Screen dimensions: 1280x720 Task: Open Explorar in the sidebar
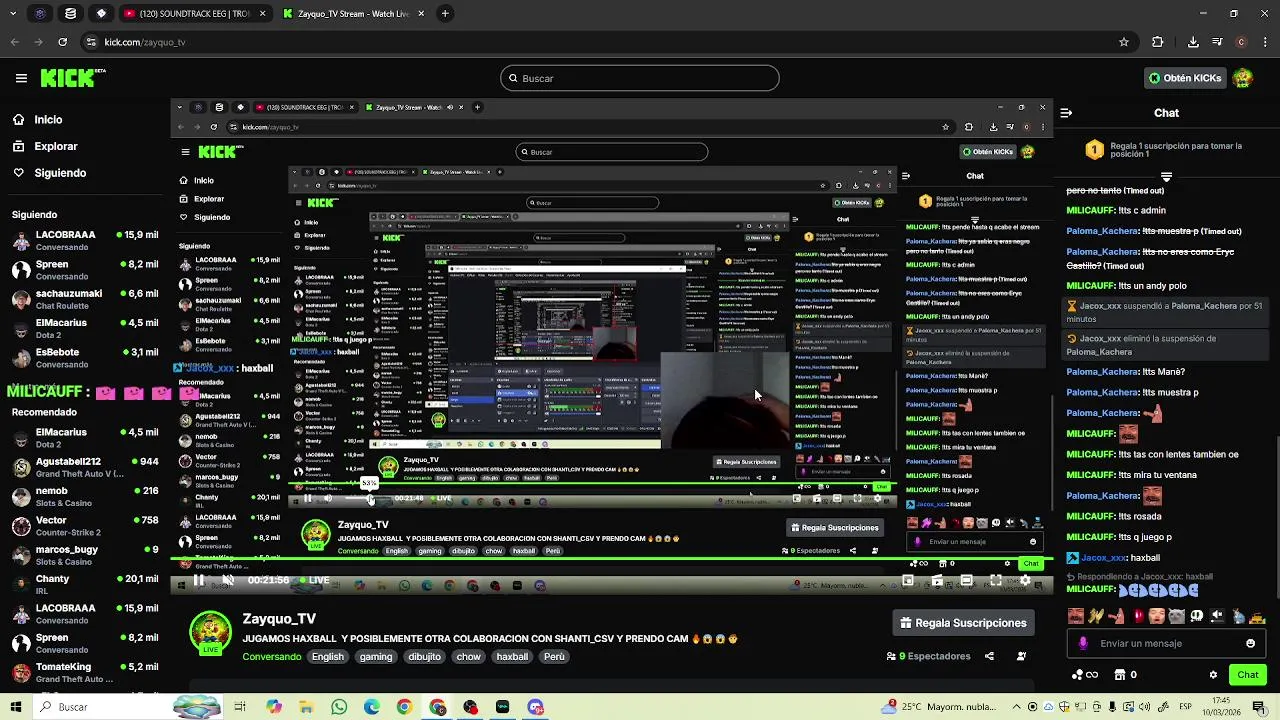coord(55,146)
